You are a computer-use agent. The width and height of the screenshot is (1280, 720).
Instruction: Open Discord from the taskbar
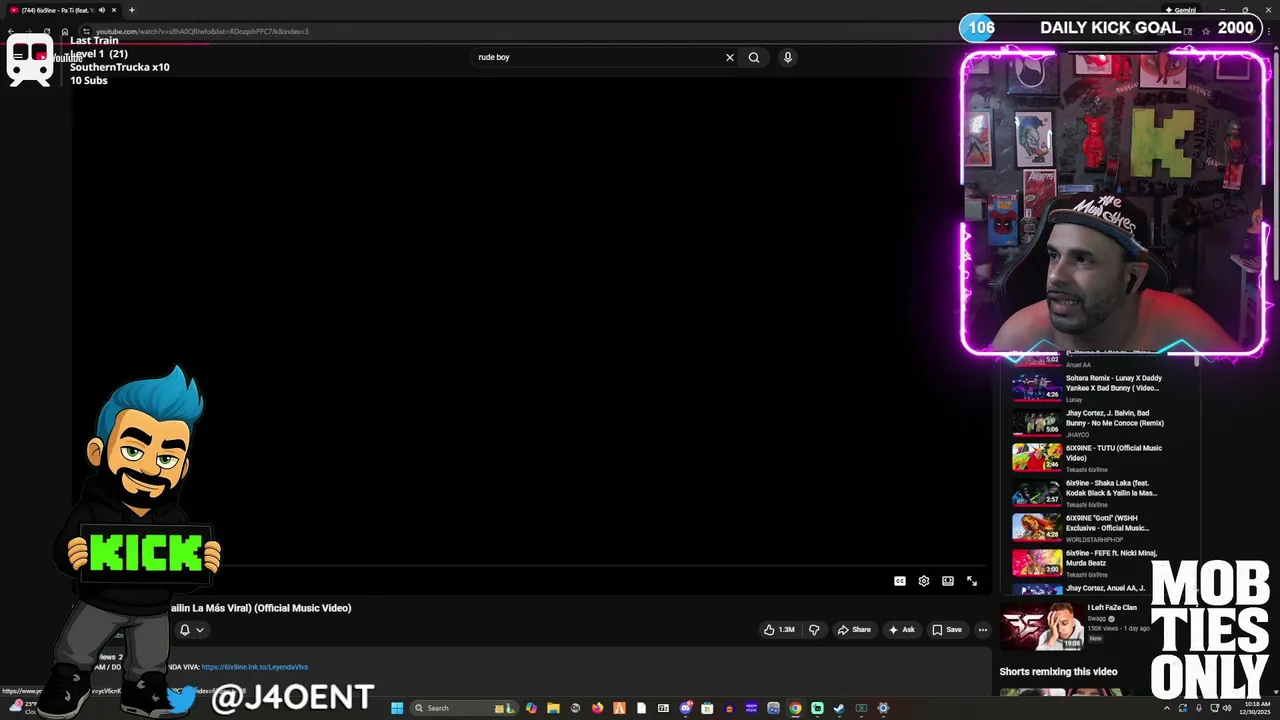[x=685, y=708]
